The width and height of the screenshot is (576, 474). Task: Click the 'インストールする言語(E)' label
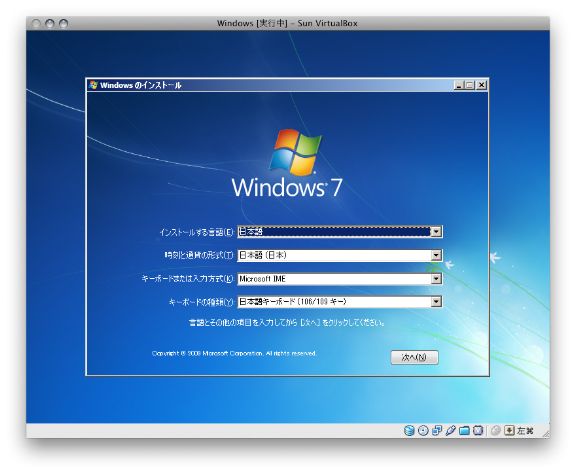pyautogui.click(x=197, y=232)
